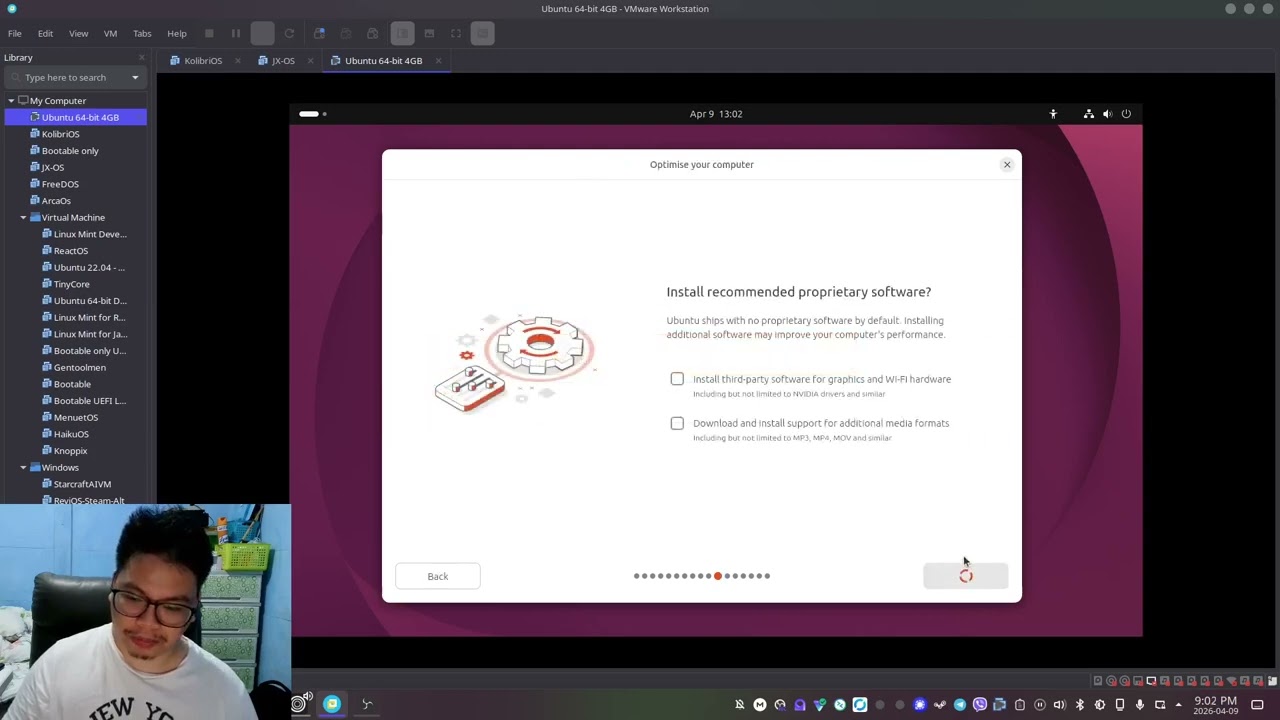Image resolution: width=1280 pixels, height=720 pixels.
Task: Open the Ubuntu accessibility menu icon
Action: (x=1053, y=114)
